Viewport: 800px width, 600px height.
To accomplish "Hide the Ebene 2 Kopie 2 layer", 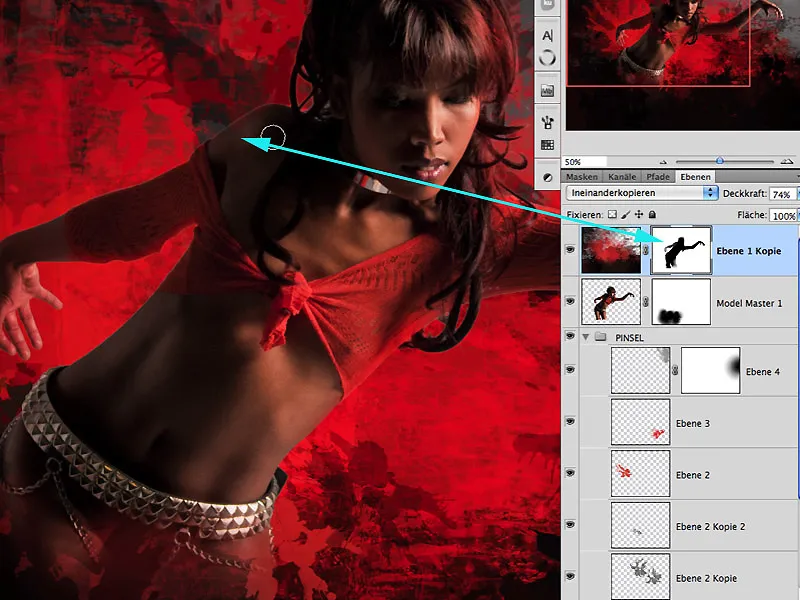I will (570, 524).
